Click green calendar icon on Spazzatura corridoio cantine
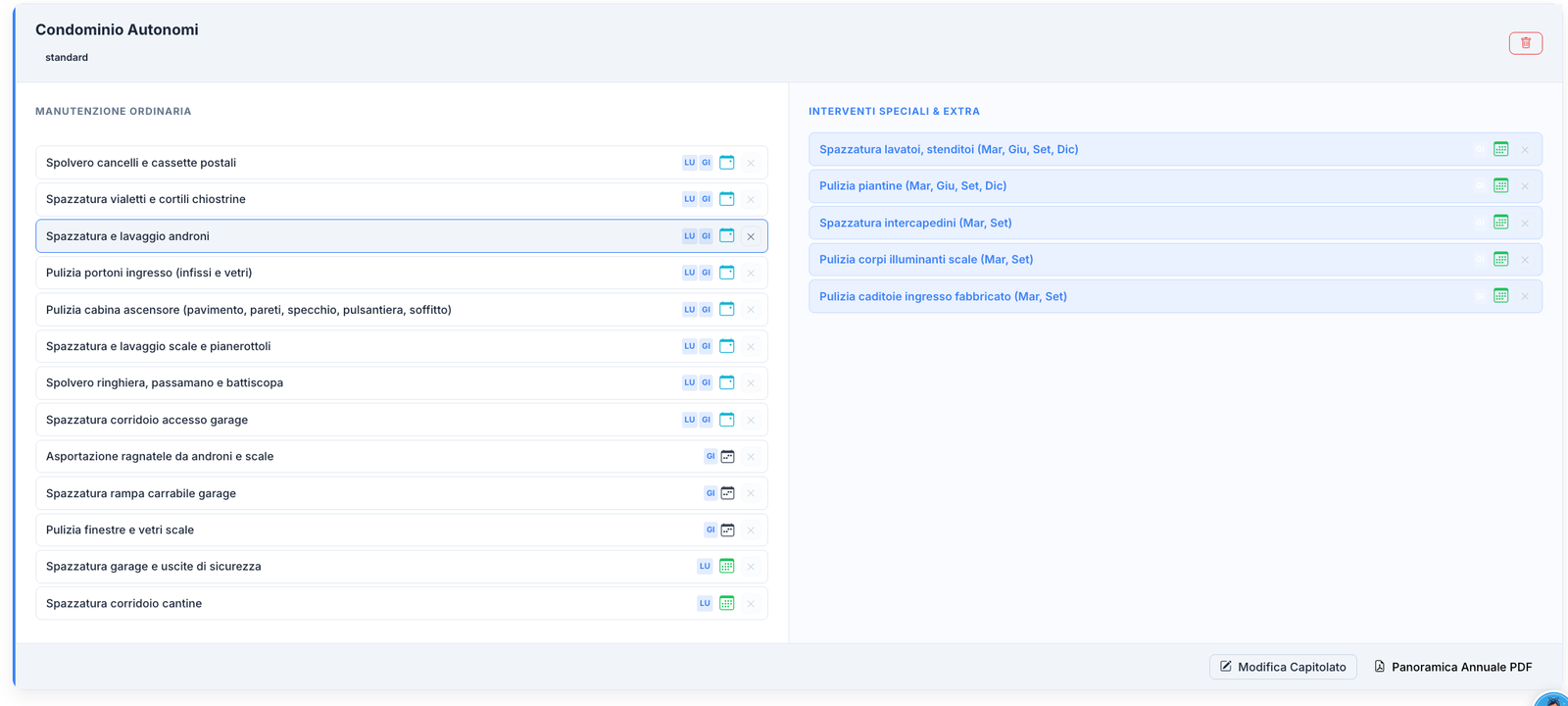Screen dimensions: 1568x706 (726, 604)
